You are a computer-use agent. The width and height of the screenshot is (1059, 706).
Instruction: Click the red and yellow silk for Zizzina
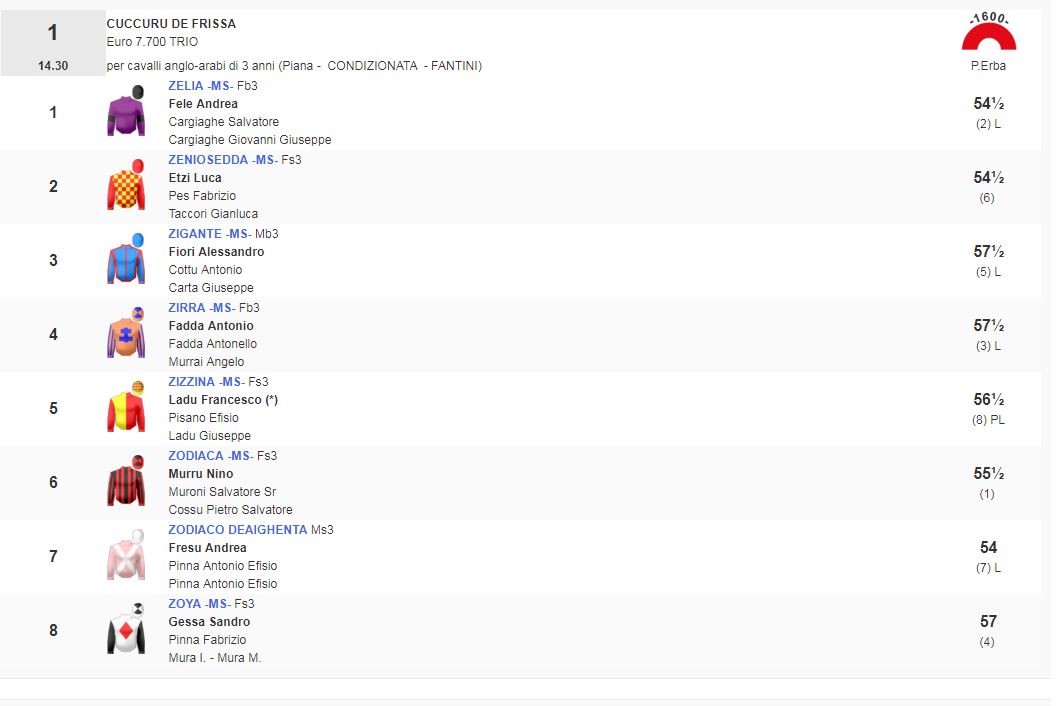point(126,408)
